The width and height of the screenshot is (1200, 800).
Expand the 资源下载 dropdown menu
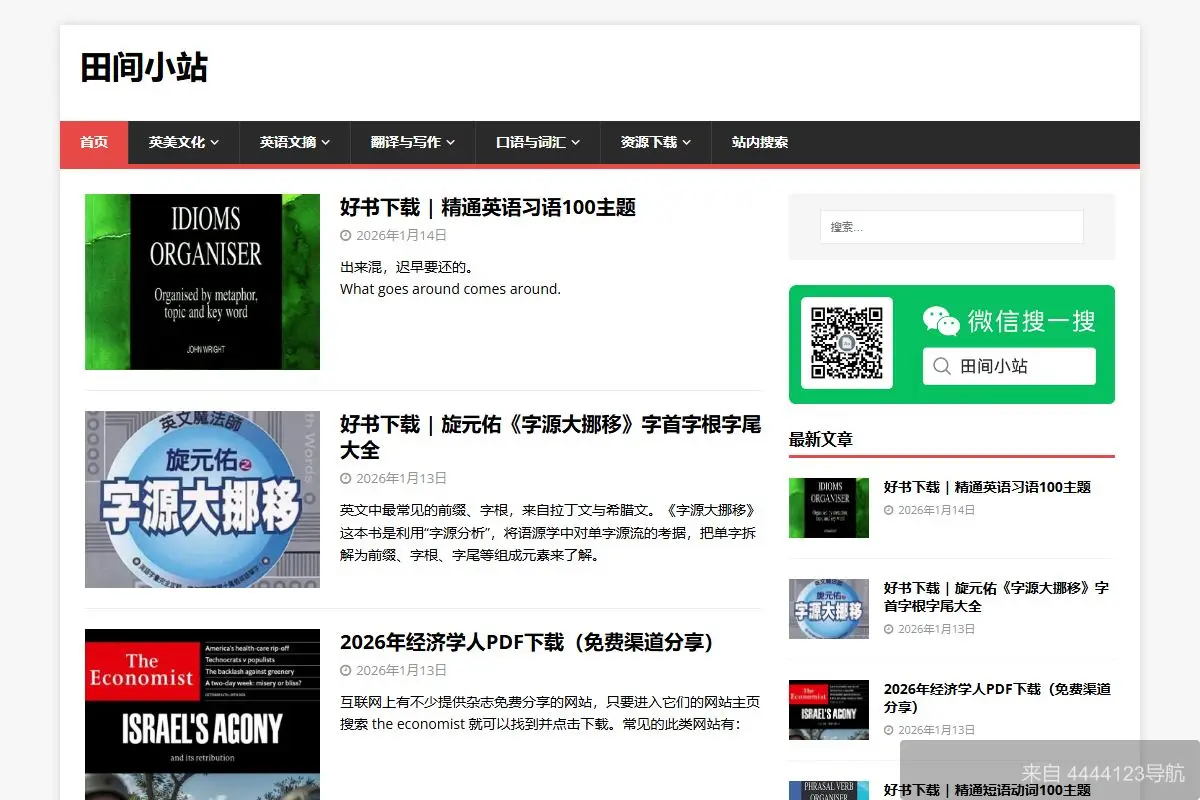click(x=650, y=143)
